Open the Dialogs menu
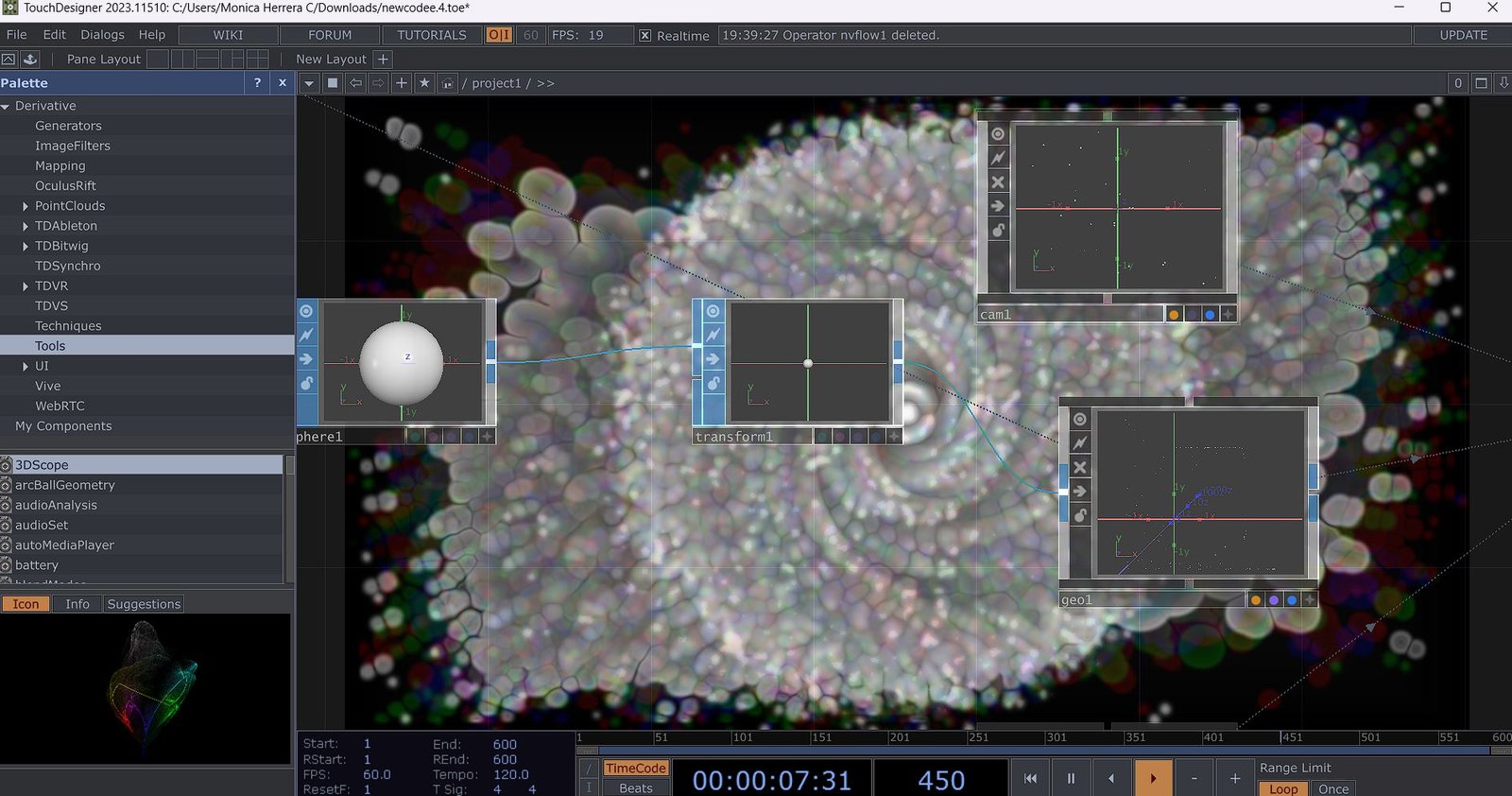The image size is (1512, 796). [102, 35]
